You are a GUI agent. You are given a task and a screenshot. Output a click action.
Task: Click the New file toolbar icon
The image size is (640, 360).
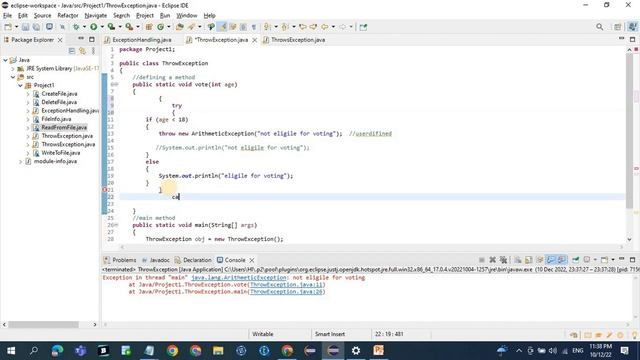[x=8, y=27]
